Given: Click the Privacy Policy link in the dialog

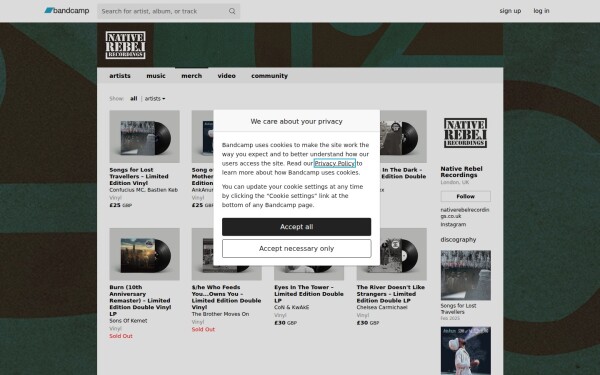Looking at the screenshot, I should [334, 163].
